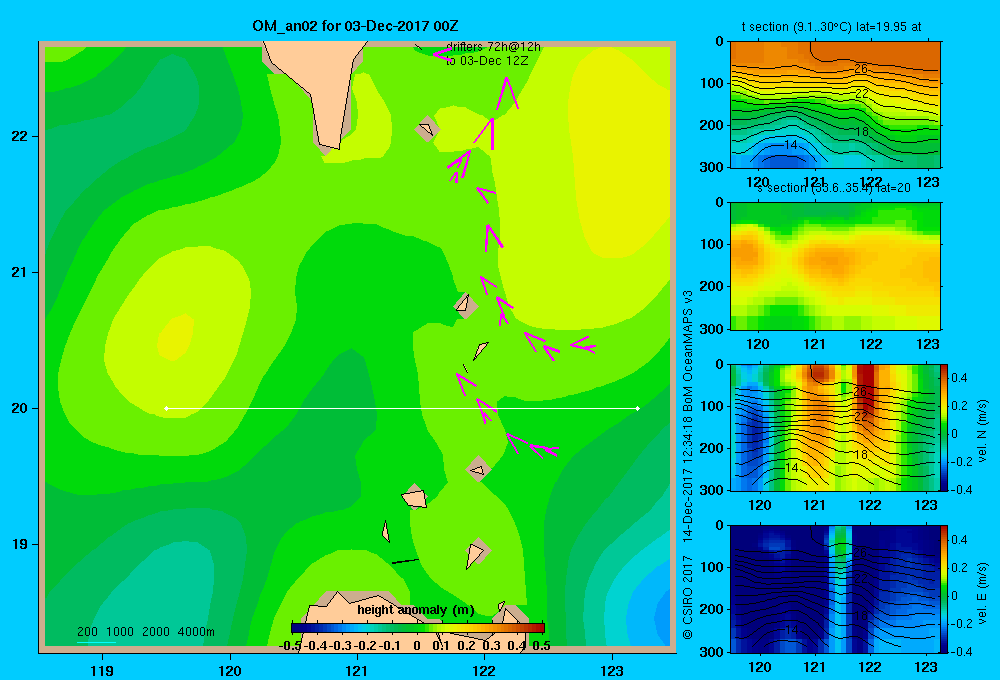This screenshot has height=680, width=1000.
Task: Select the 'vel. N (m/s)' axis label
Action: (x=982, y=431)
